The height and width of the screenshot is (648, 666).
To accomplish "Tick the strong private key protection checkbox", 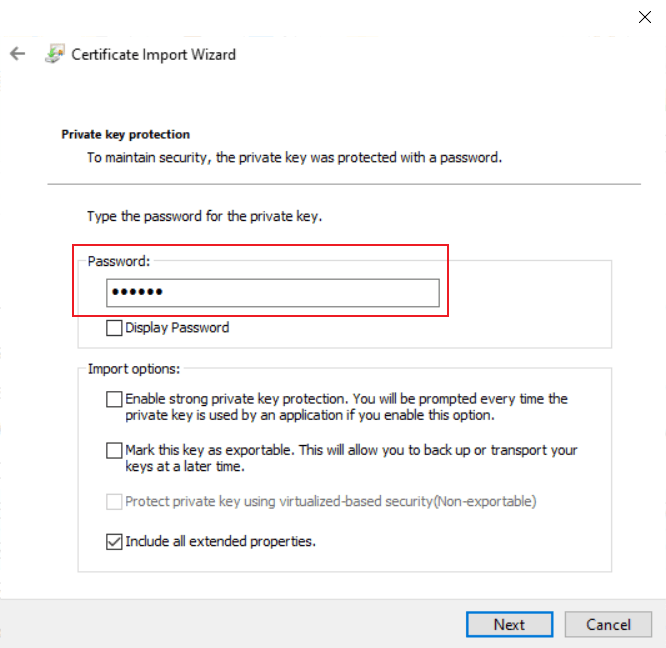I will [114, 399].
